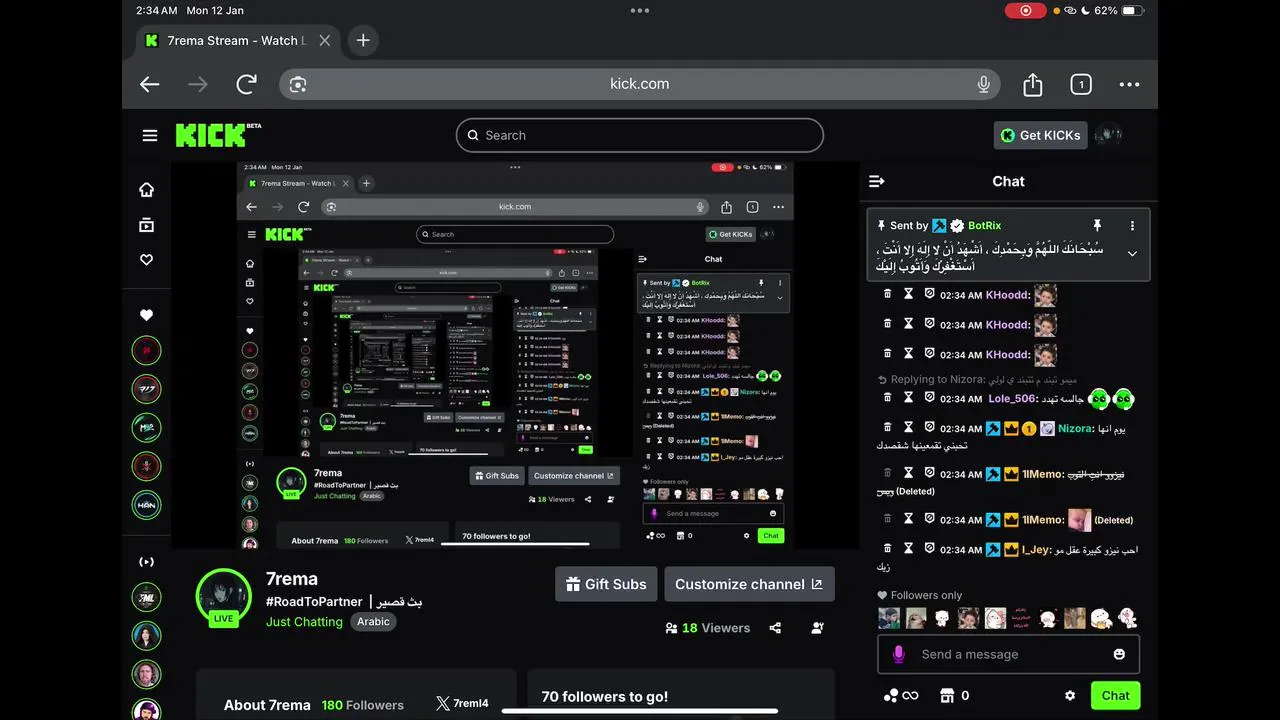Ban l_Jey with the shield icon
Screen dimensions: 1280x720
pyautogui.click(x=929, y=549)
